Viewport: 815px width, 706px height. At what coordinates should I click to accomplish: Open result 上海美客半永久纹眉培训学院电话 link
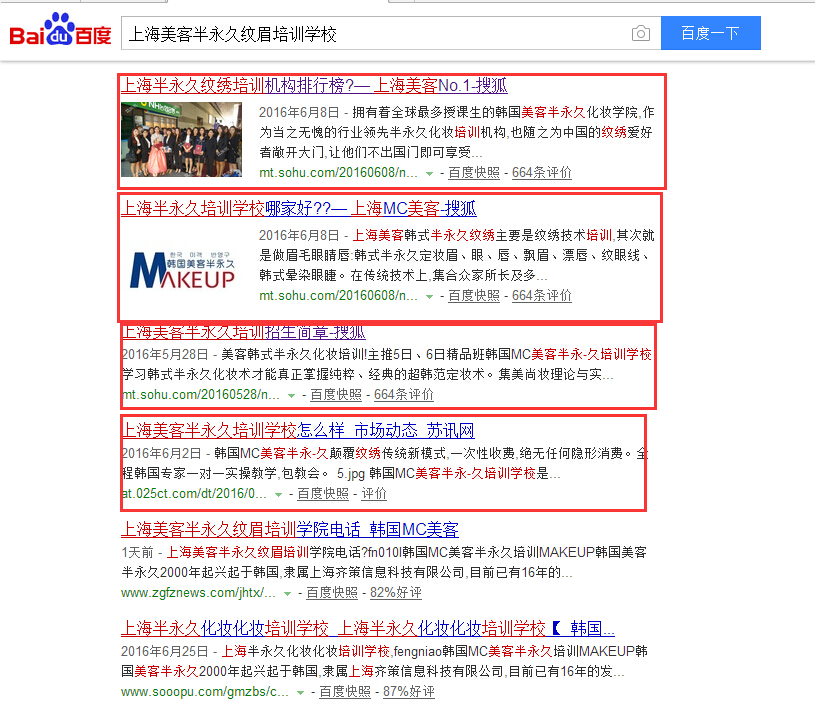(290, 529)
